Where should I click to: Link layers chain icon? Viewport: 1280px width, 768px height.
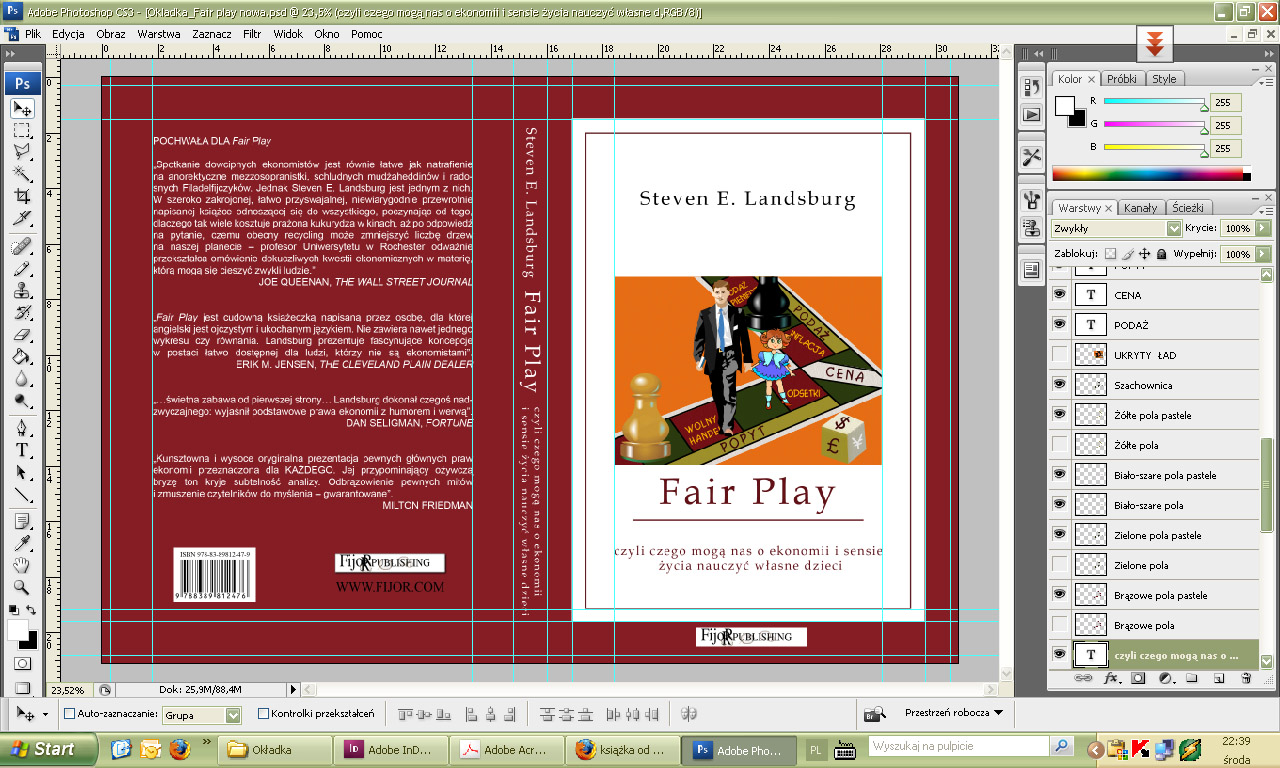coord(1083,678)
